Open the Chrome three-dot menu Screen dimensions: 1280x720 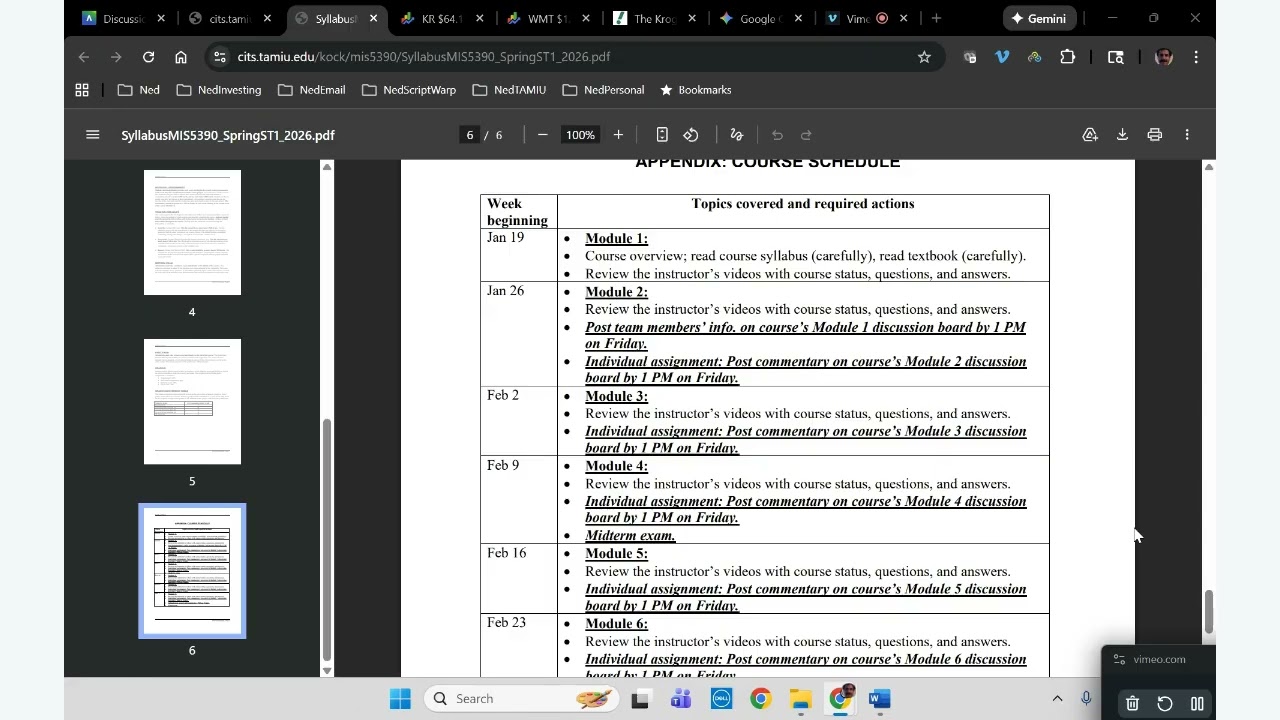(x=1196, y=57)
